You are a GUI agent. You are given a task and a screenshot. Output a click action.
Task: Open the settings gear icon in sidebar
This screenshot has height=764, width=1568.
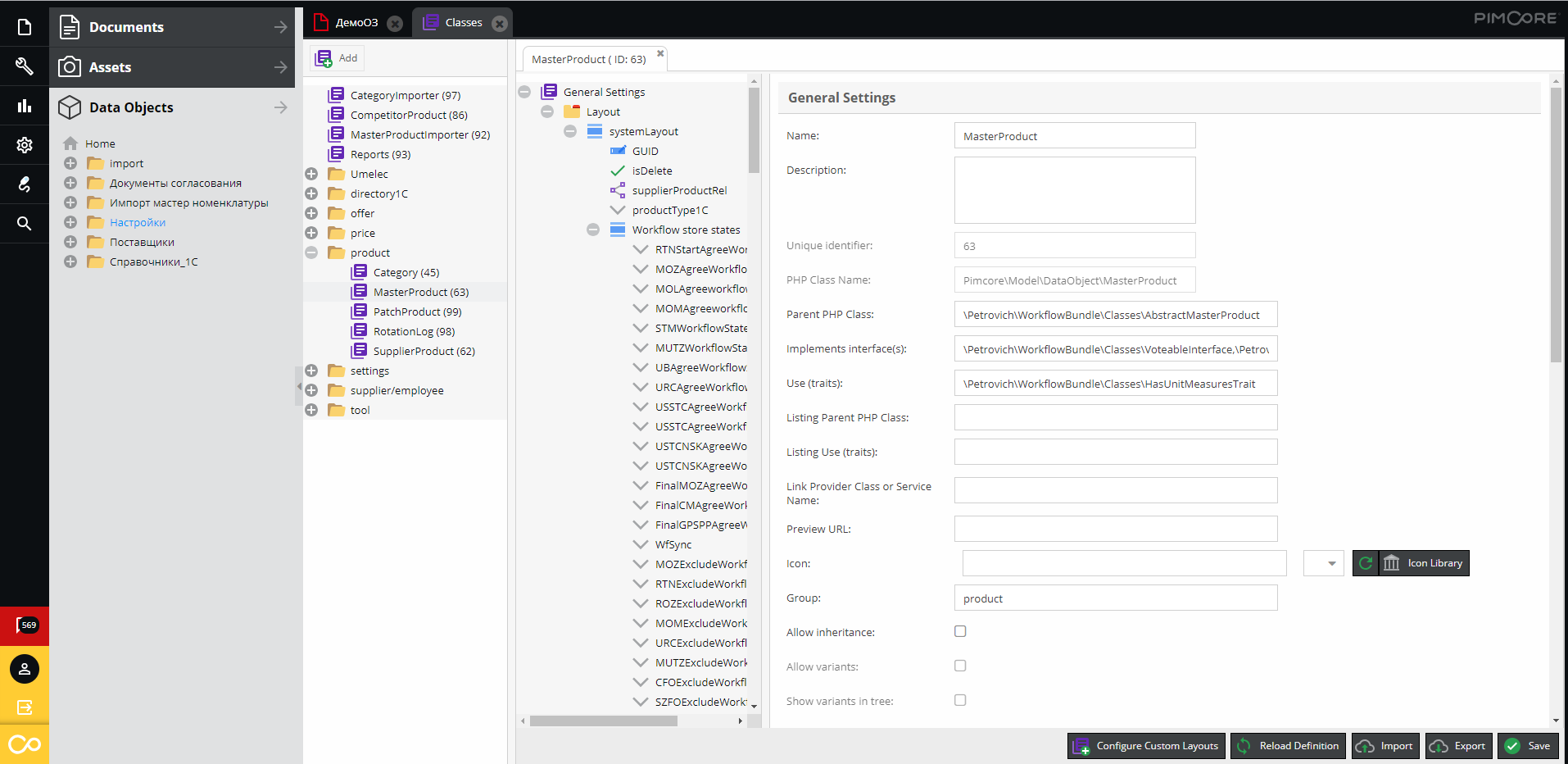click(25, 145)
